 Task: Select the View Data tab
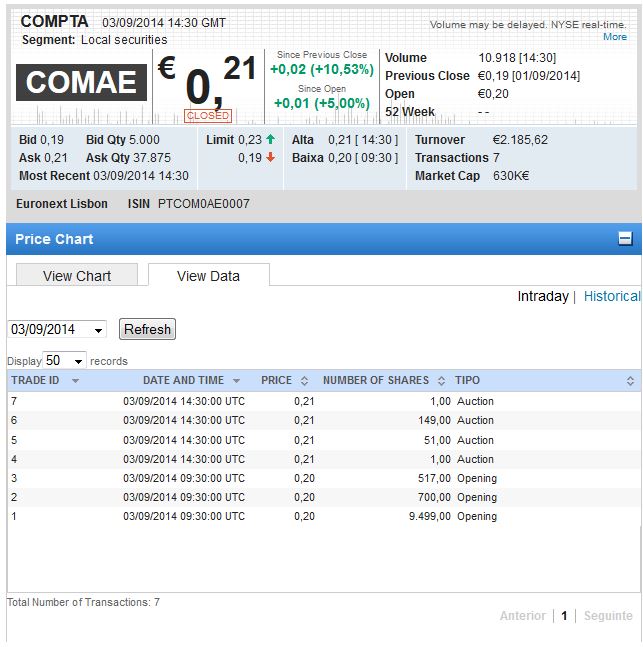(x=208, y=275)
